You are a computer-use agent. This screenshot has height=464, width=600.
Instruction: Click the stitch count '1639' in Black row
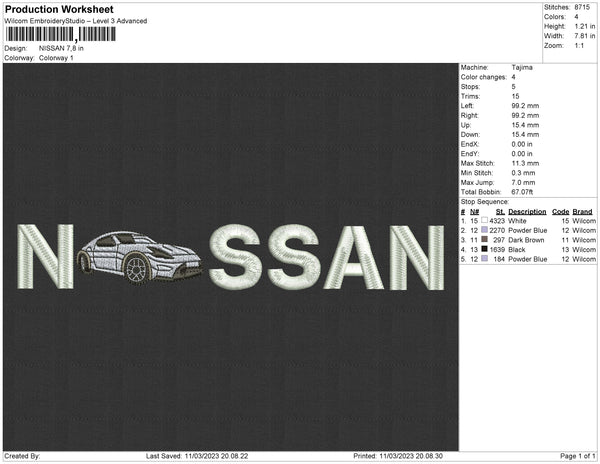pos(497,249)
